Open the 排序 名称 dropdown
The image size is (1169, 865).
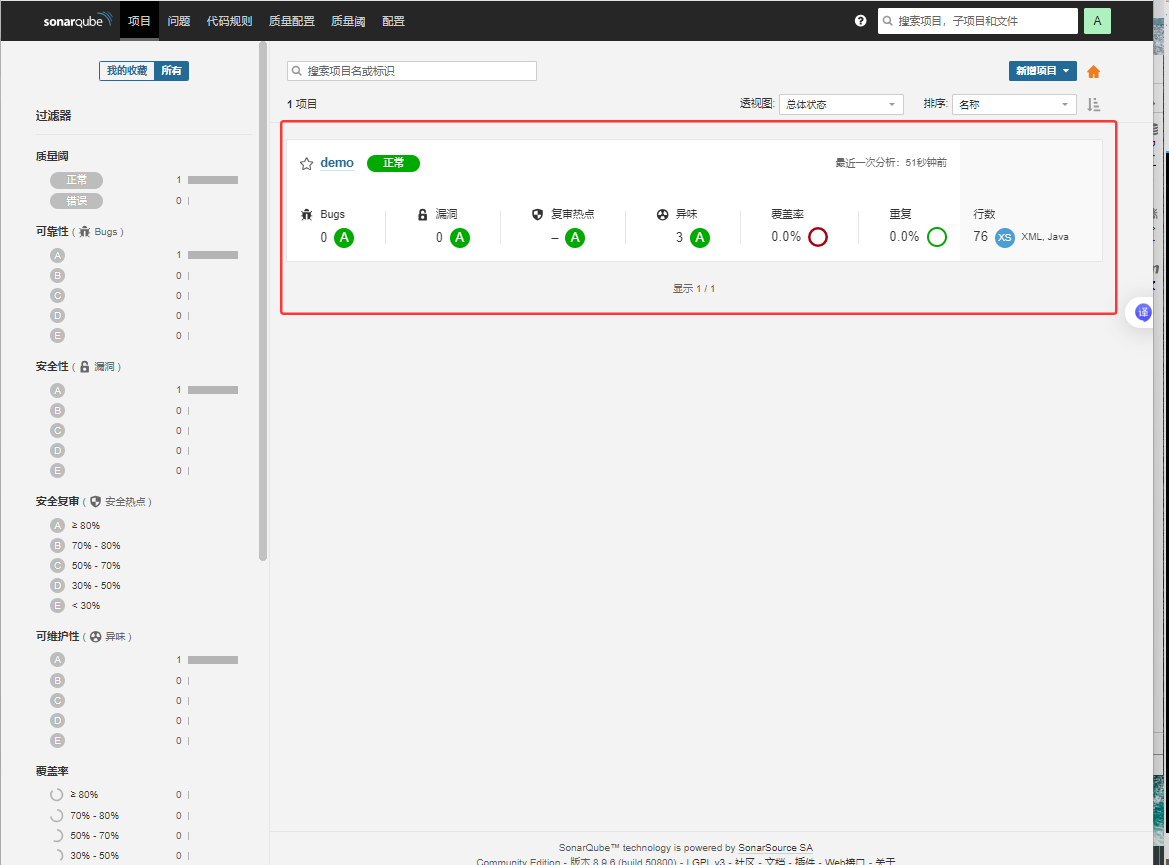[1014, 104]
